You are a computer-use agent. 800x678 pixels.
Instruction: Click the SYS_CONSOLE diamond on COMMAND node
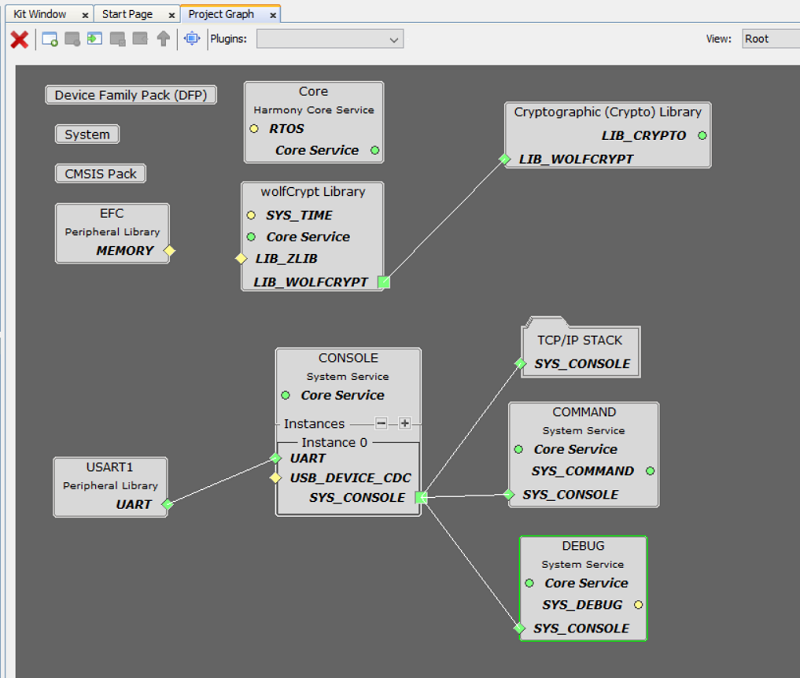pos(509,494)
